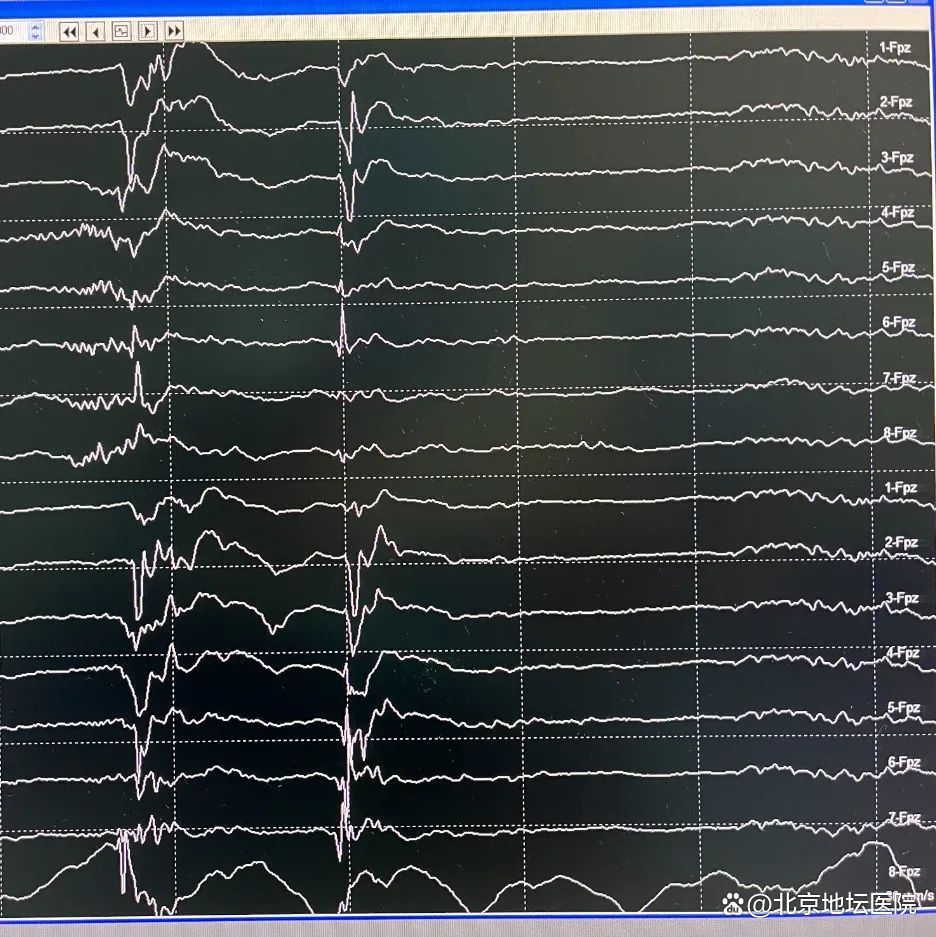Viewport: 936px width, 937px height.
Task: Click the waveform display icon in toolbar
Action: pos(122,32)
